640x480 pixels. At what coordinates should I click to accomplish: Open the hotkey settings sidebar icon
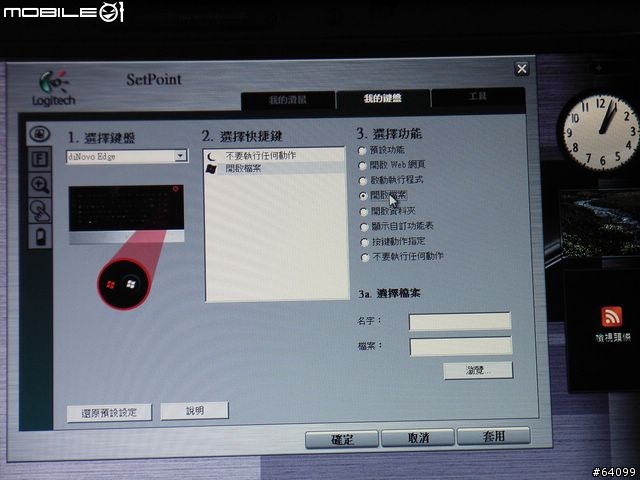tap(40, 133)
